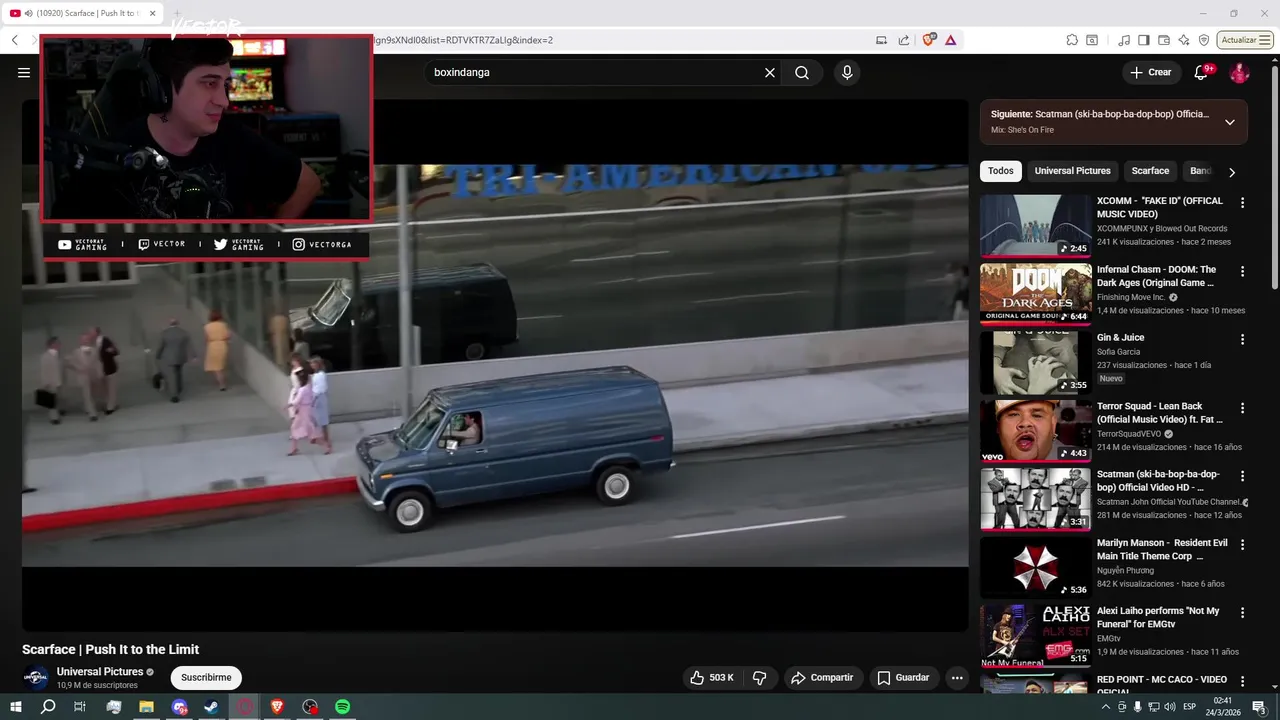Dislike the Scarface video

pyautogui.click(x=759, y=678)
